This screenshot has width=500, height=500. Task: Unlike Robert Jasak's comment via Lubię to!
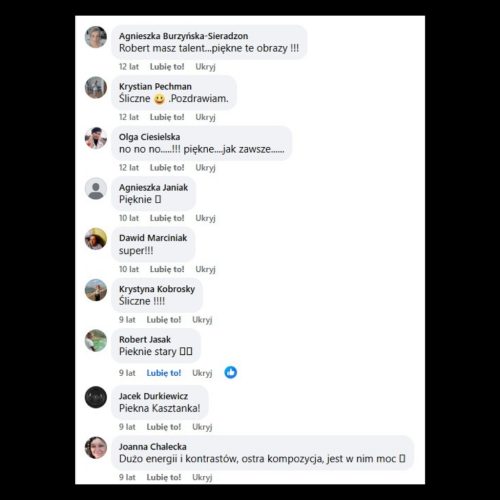[164, 373]
